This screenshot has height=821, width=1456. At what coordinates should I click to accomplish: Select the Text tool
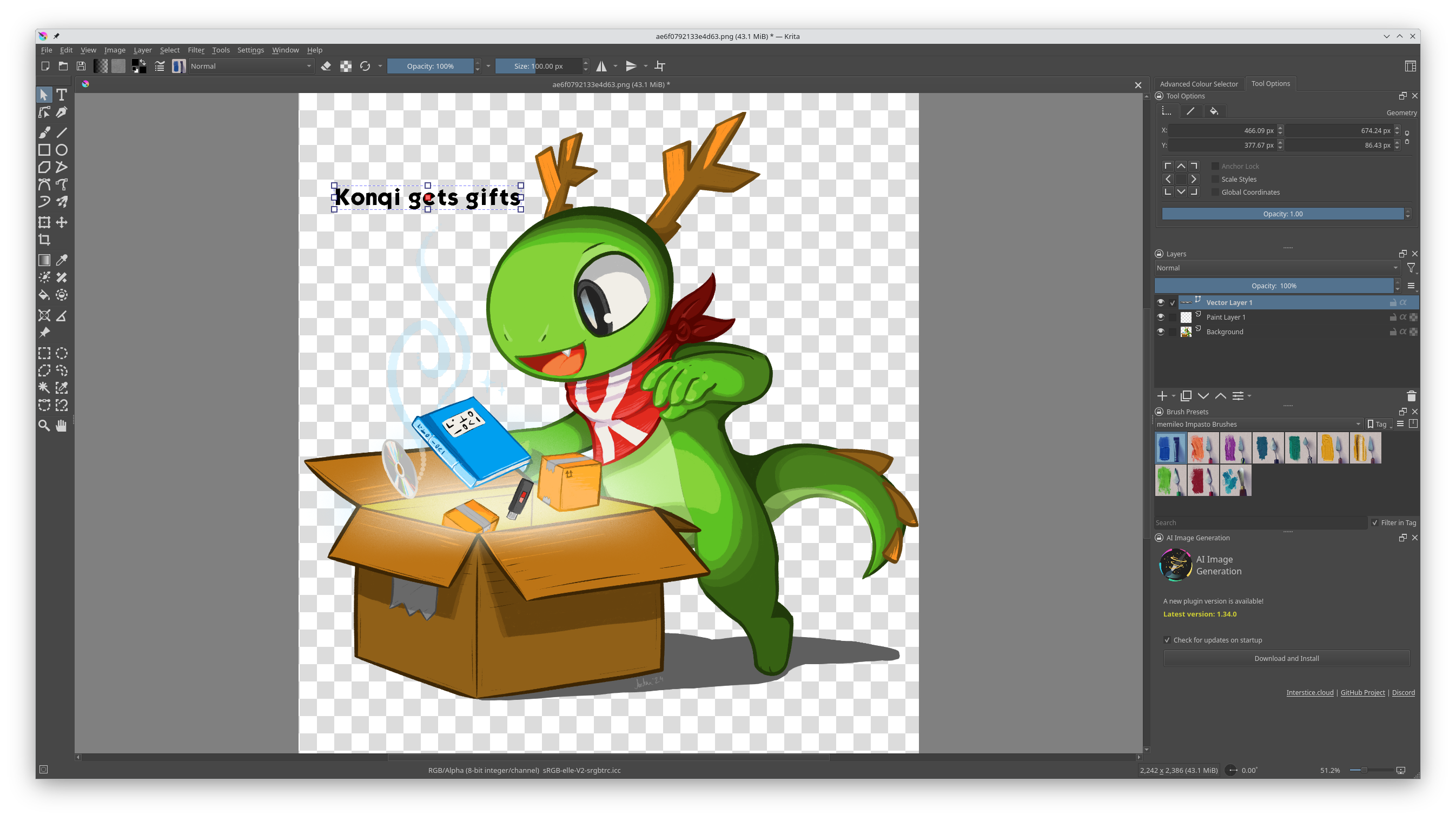pyautogui.click(x=62, y=95)
